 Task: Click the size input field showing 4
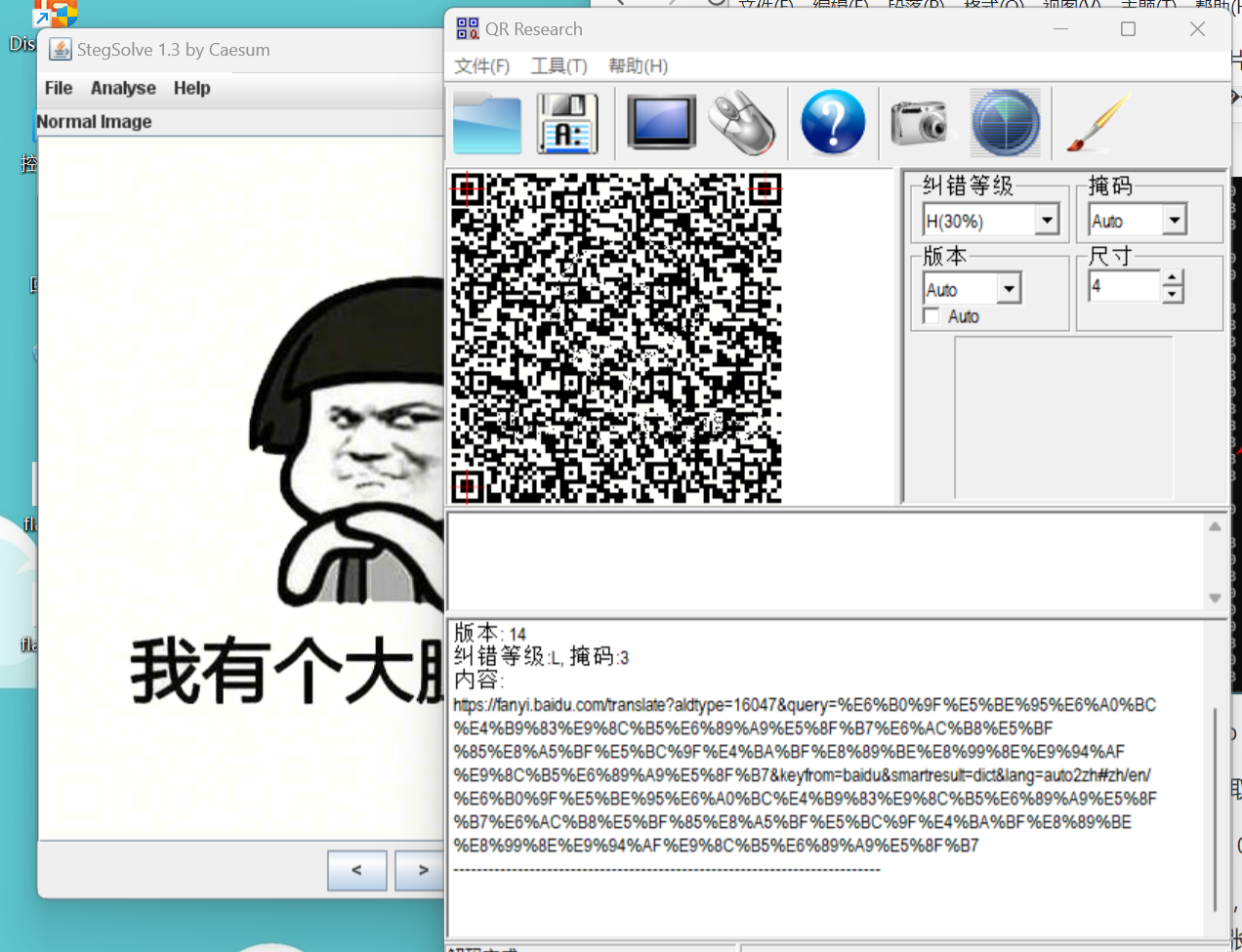1125,286
